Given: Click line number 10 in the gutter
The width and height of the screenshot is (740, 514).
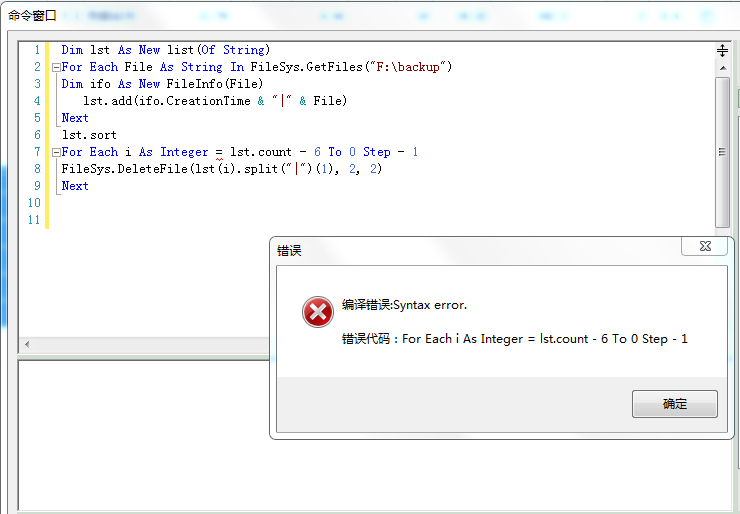Looking at the screenshot, I should click(x=34, y=203).
